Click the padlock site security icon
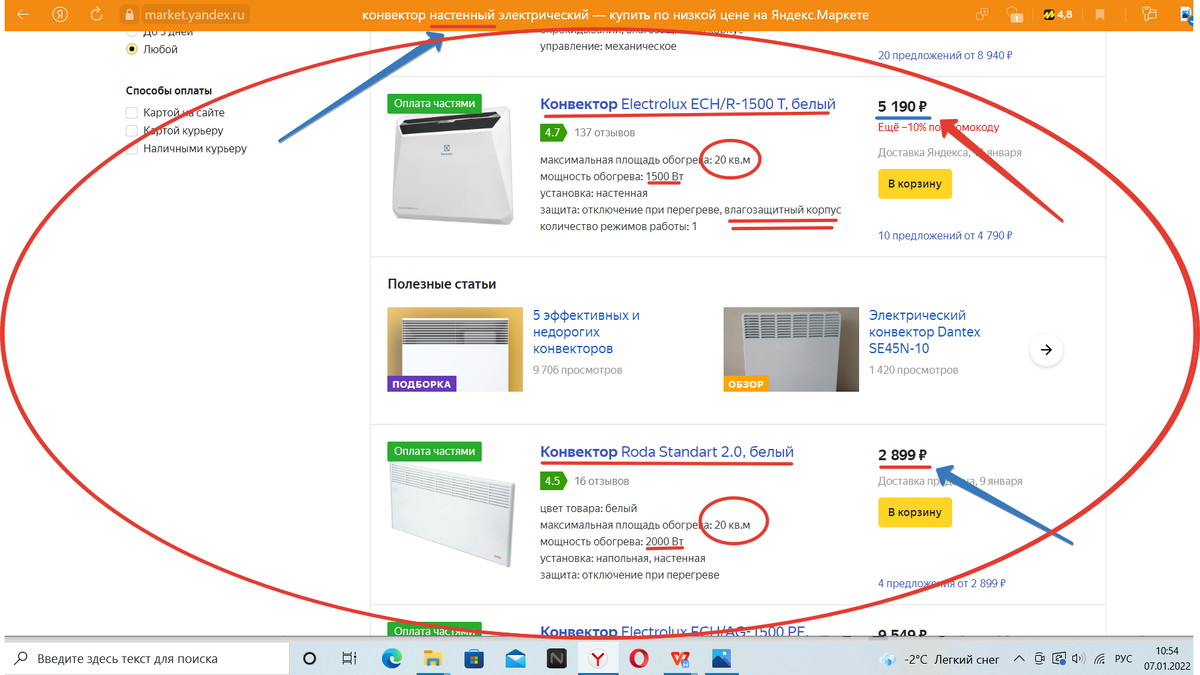The height and width of the screenshot is (675, 1200). pyautogui.click(x=127, y=15)
